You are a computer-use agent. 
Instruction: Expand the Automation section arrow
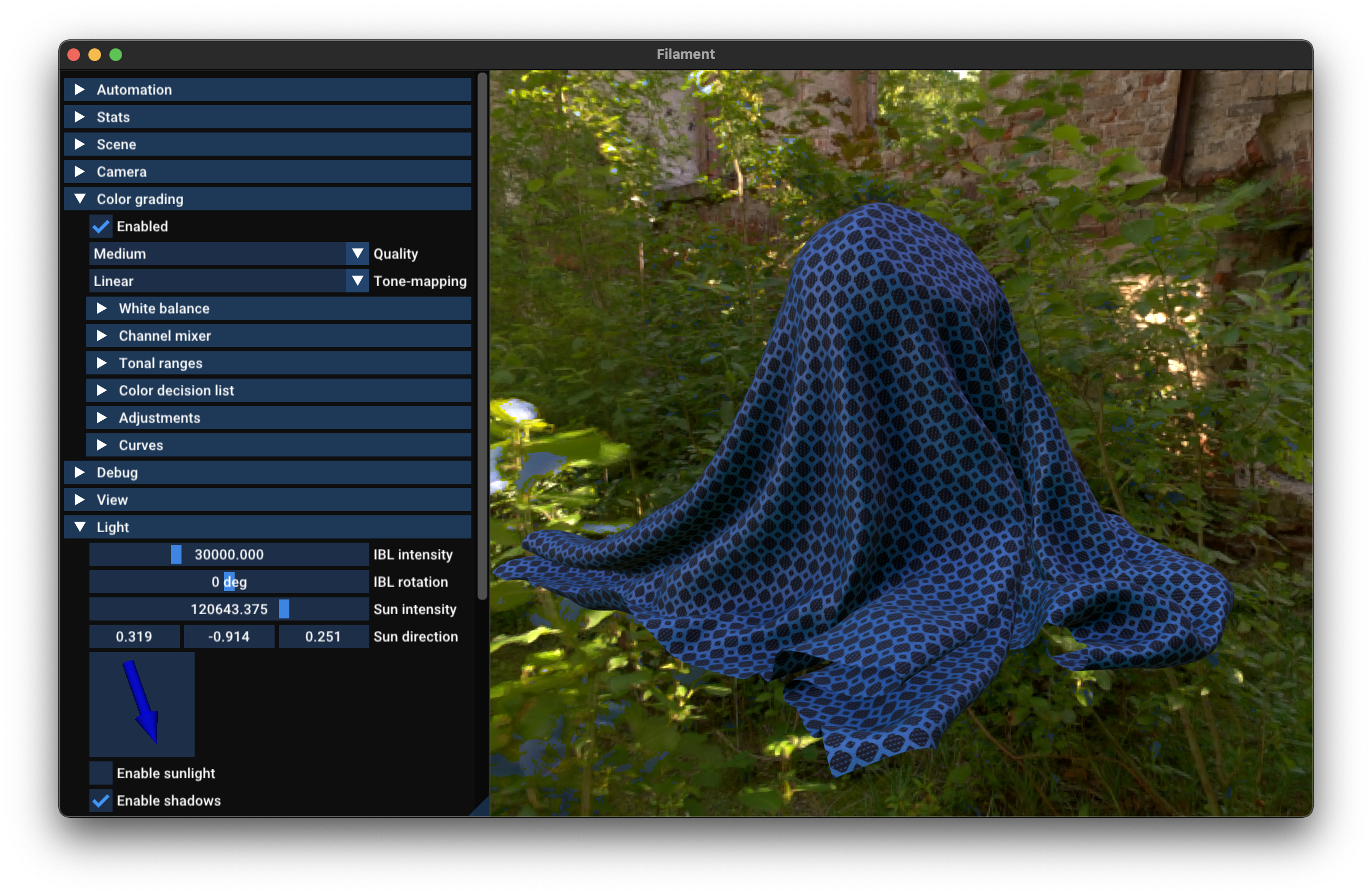(80, 89)
